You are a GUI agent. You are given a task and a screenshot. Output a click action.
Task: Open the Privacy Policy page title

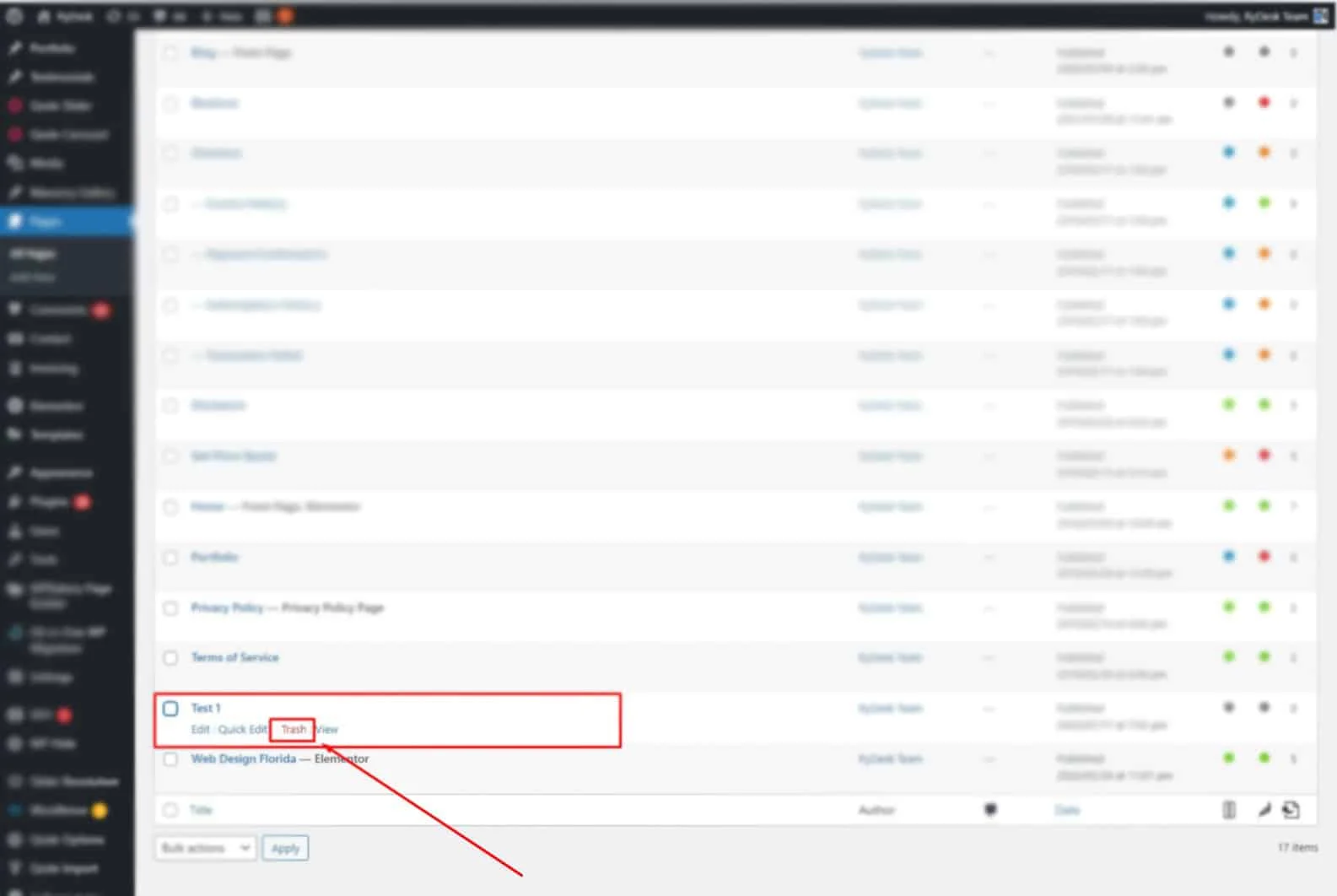tap(227, 607)
